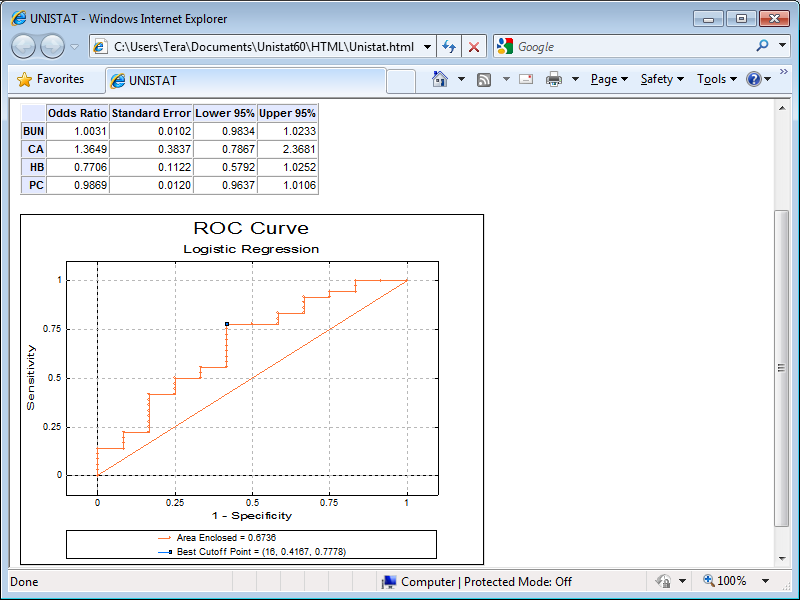Click the BUN row label

click(33, 131)
